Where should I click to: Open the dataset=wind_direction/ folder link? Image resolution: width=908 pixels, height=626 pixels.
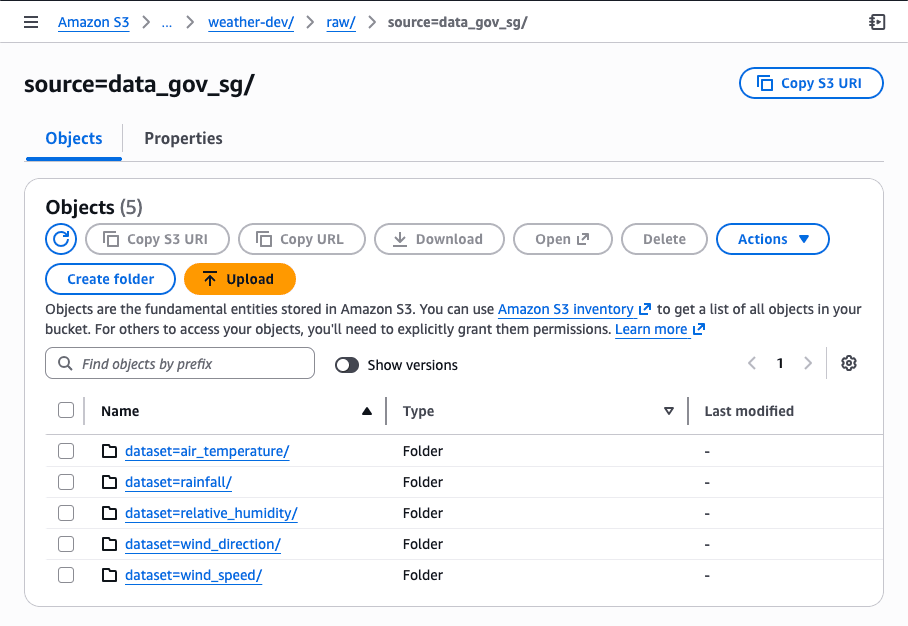point(202,544)
